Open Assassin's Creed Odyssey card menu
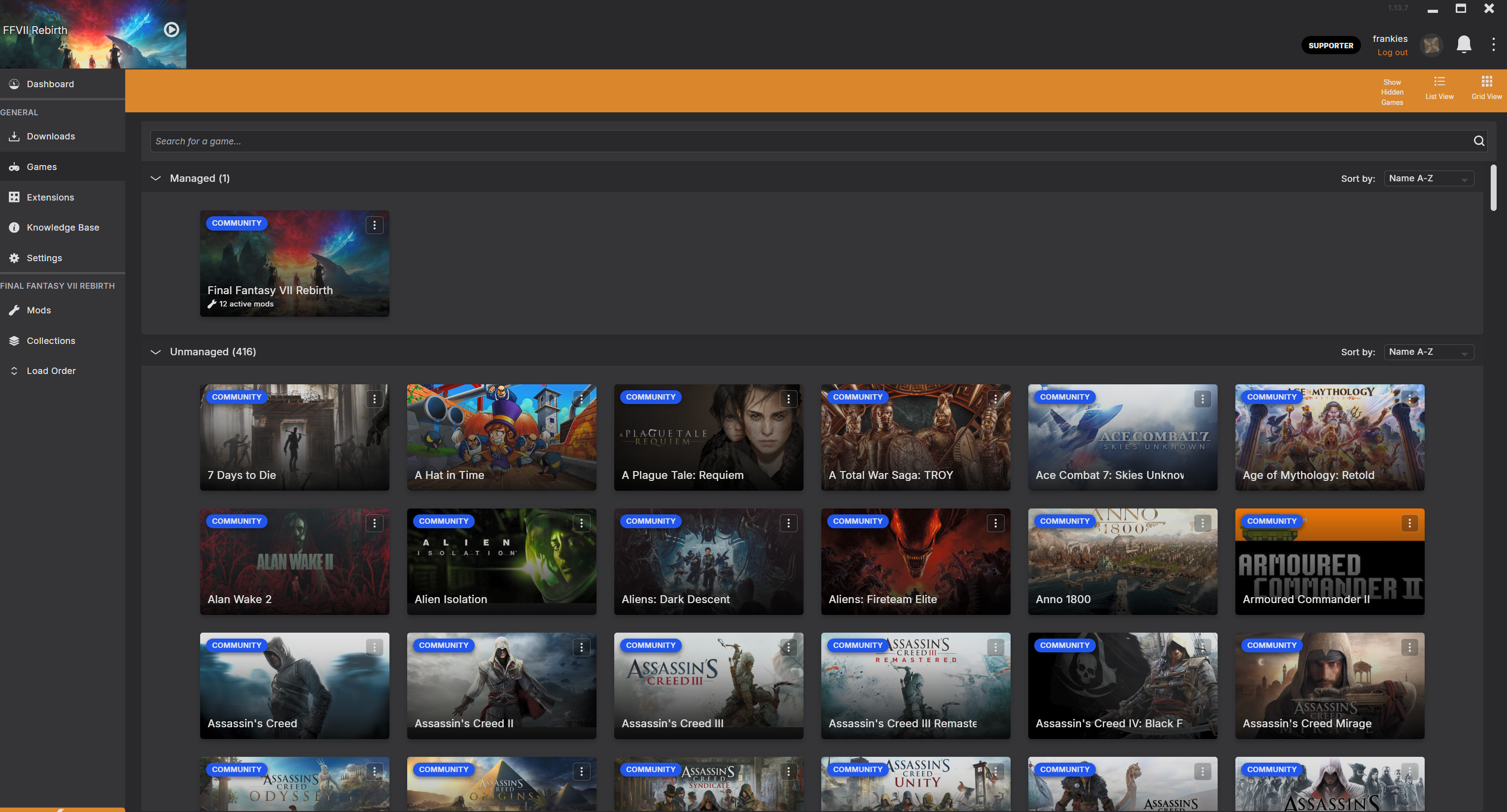The width and height of the screenshot is (1507, 812). click(x=375, y=772)
